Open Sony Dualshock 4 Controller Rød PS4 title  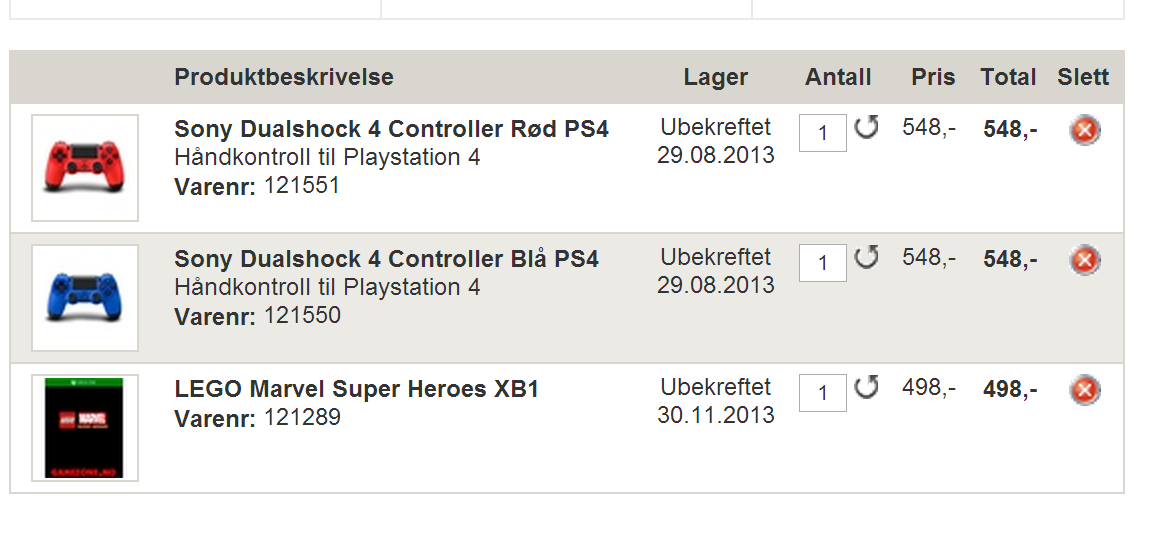(392, 129)
